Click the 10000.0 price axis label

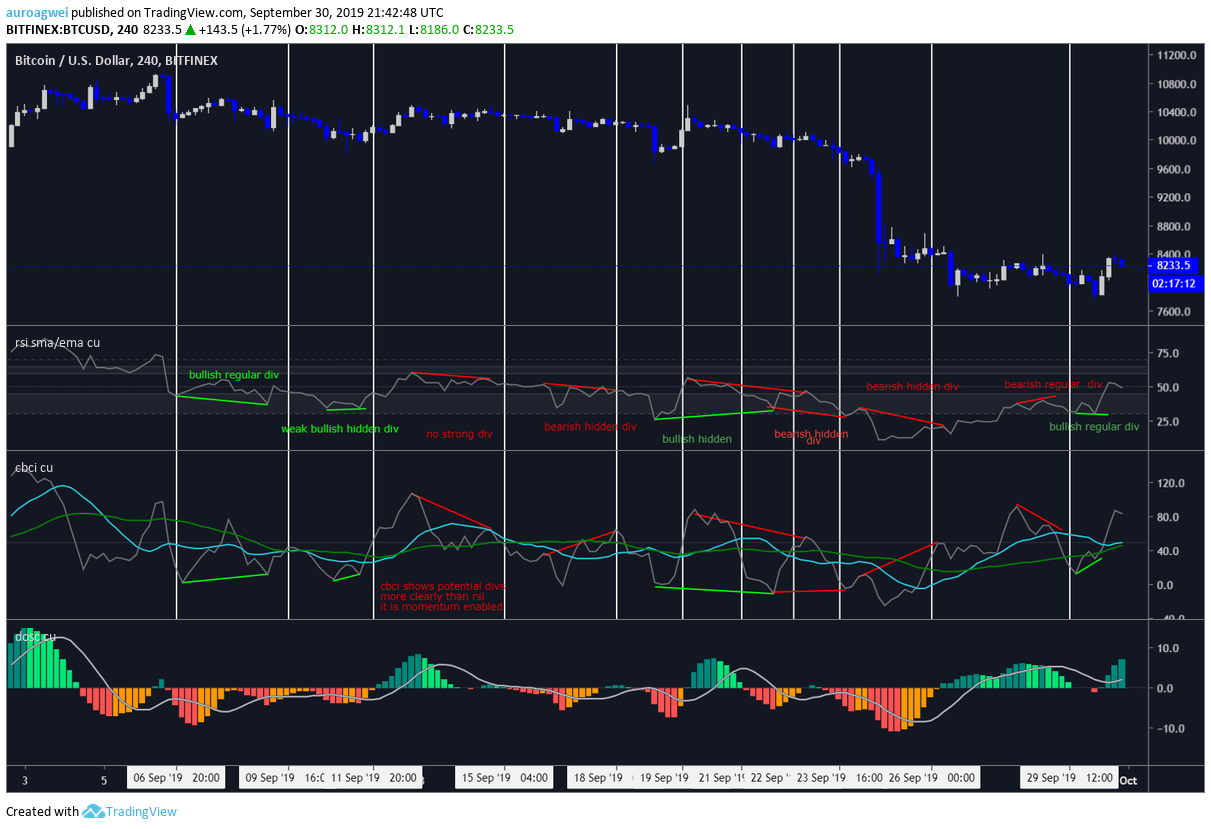(1174, 141)
